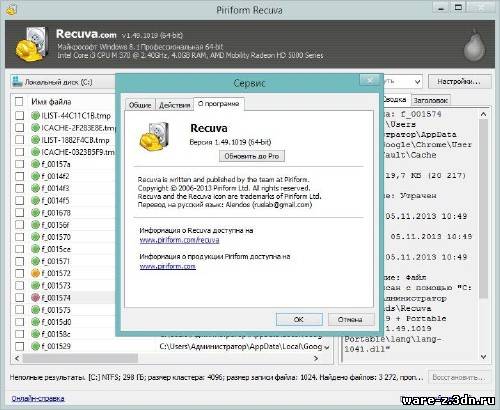The width and height of the screenshot is (500, 410).
Task: Click green status icon of f_001529
Action: pyautogui.click(x=35, y=346)
